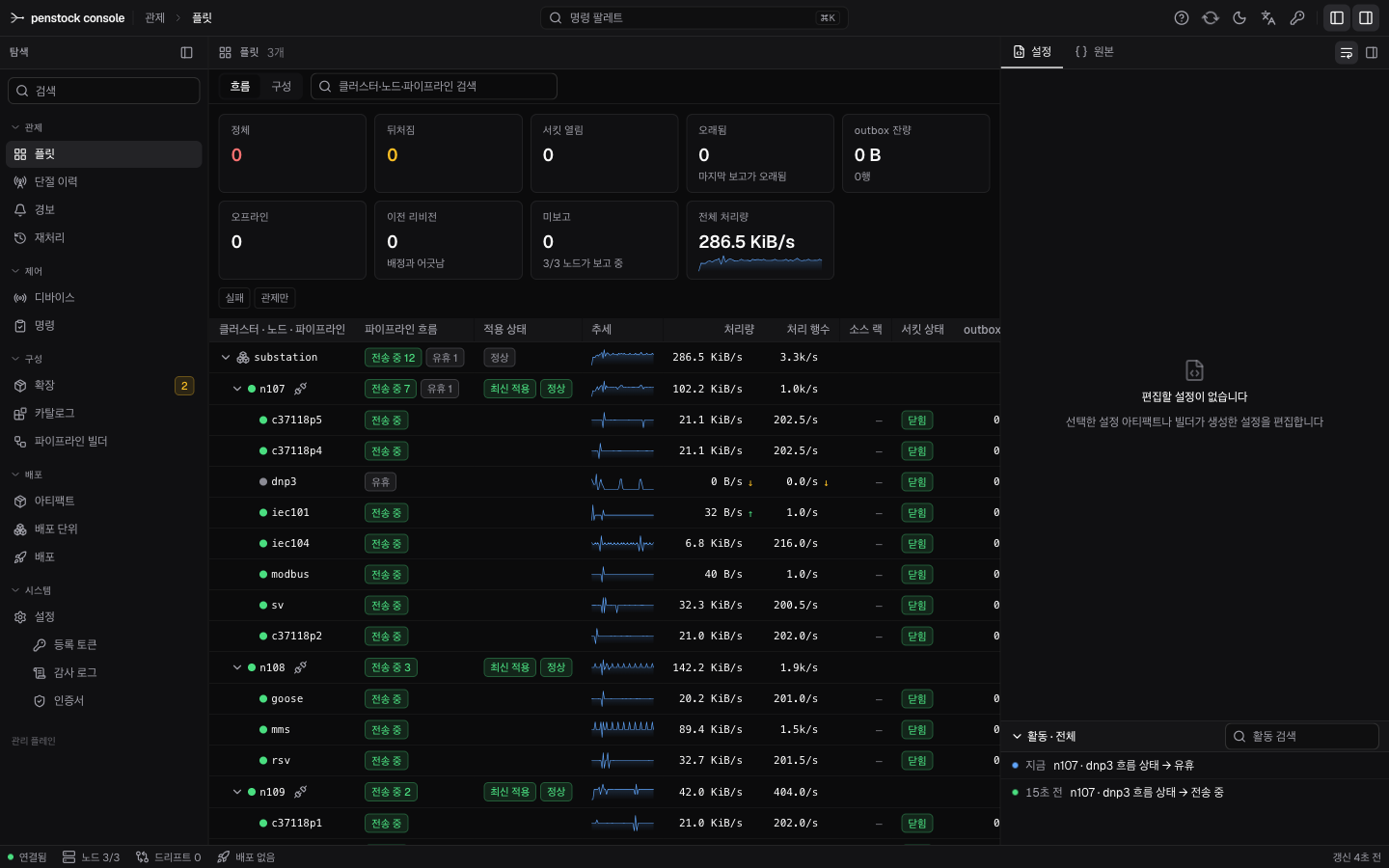The width and height of the screenshot is (1389, 868).
Task: Toggle left sidebar layout icon
Action: coord(1337,18)
